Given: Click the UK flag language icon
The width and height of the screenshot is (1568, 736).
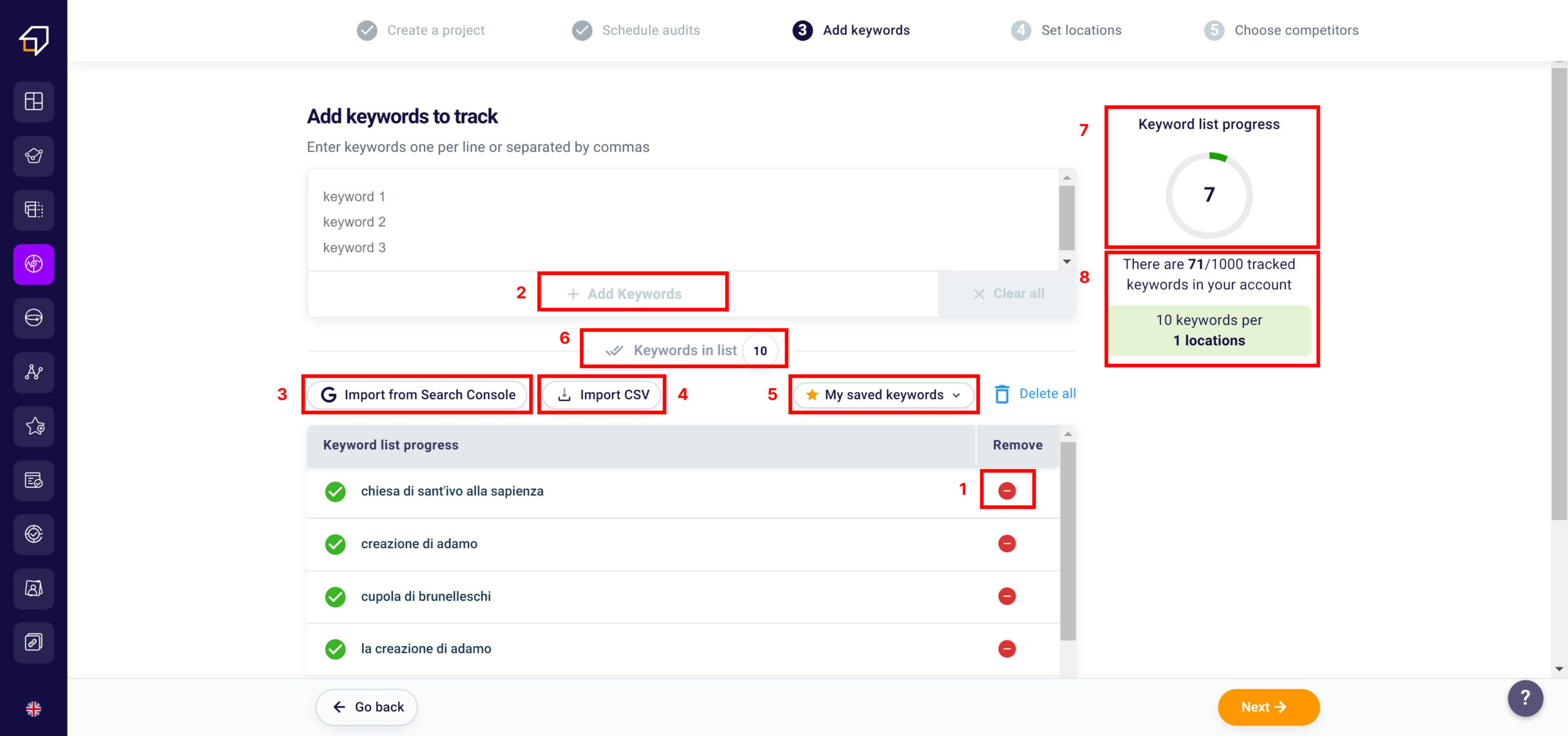Looking at the screenshot, I should 34,708.
